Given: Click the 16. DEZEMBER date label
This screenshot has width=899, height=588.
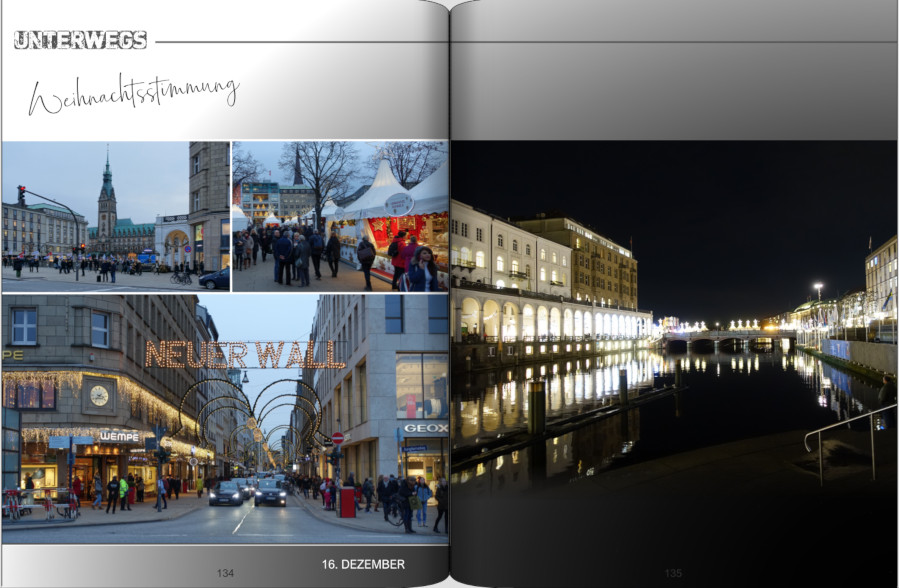Looking at the screenshot, I should 363,565.
